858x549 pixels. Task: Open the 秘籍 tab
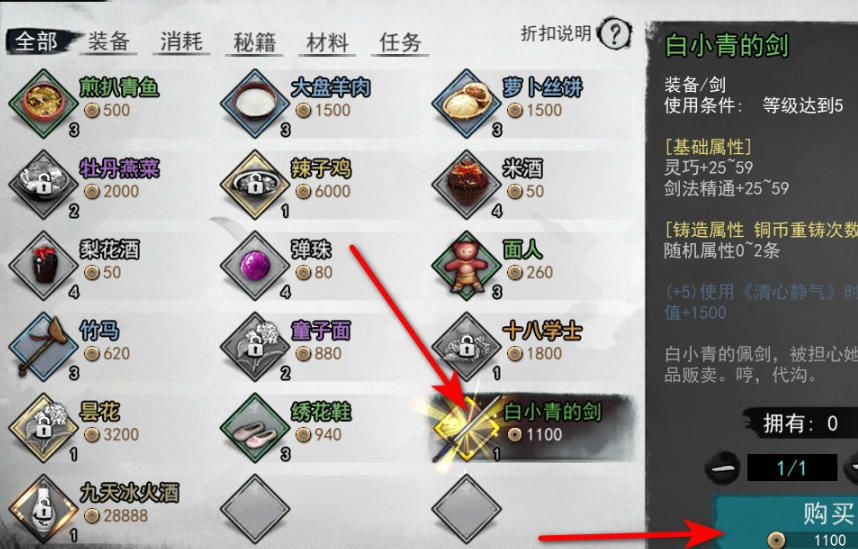coord(254,42)
